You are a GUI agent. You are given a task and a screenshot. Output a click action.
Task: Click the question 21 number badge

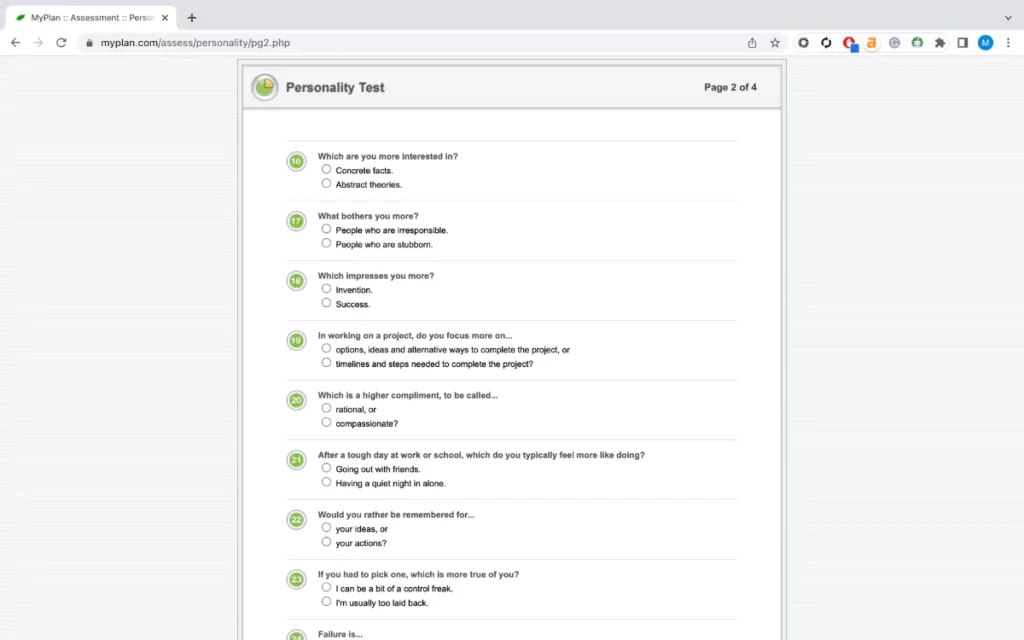coord(296,460)
